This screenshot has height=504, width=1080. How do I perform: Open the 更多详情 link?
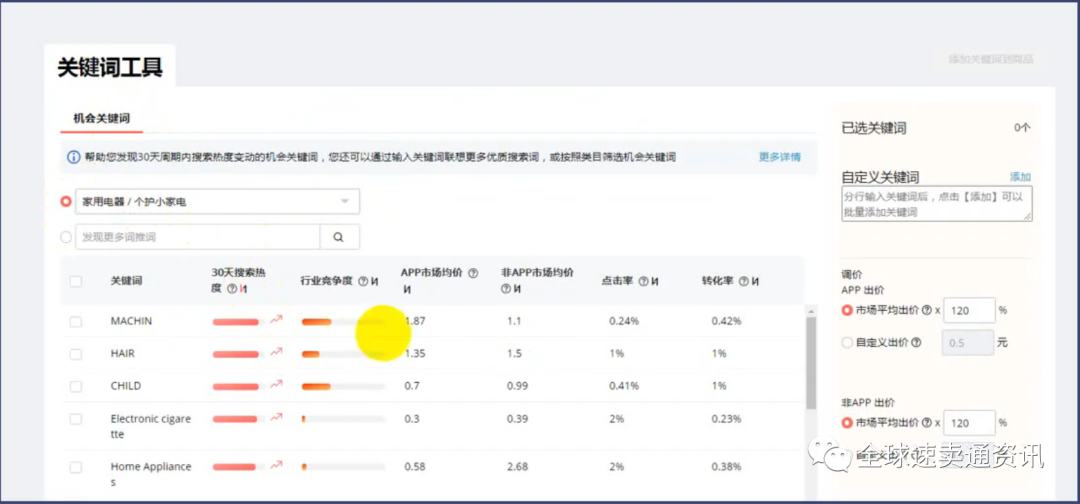779,157
